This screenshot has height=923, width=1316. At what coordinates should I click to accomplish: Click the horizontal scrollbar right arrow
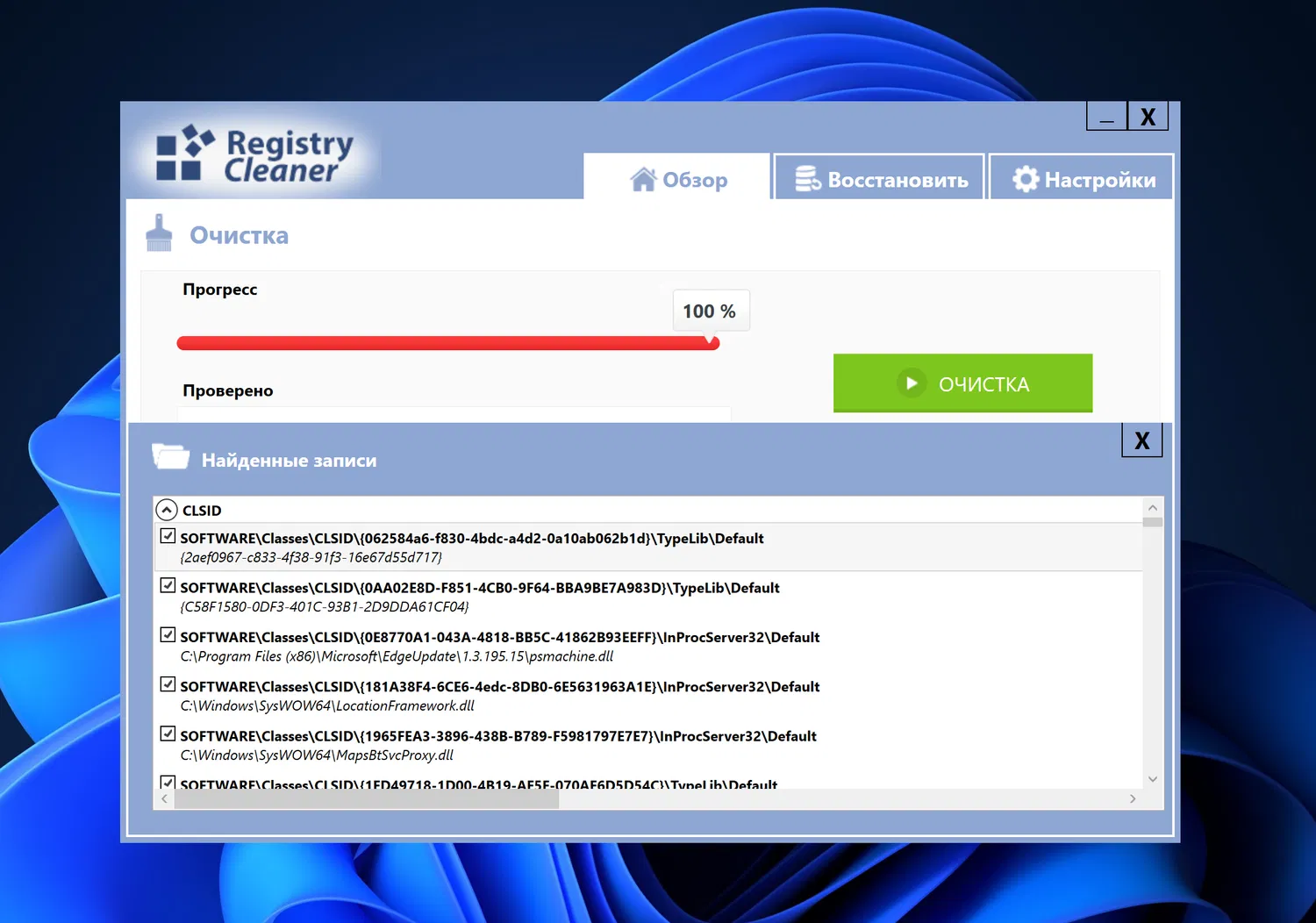(1133, 798)
